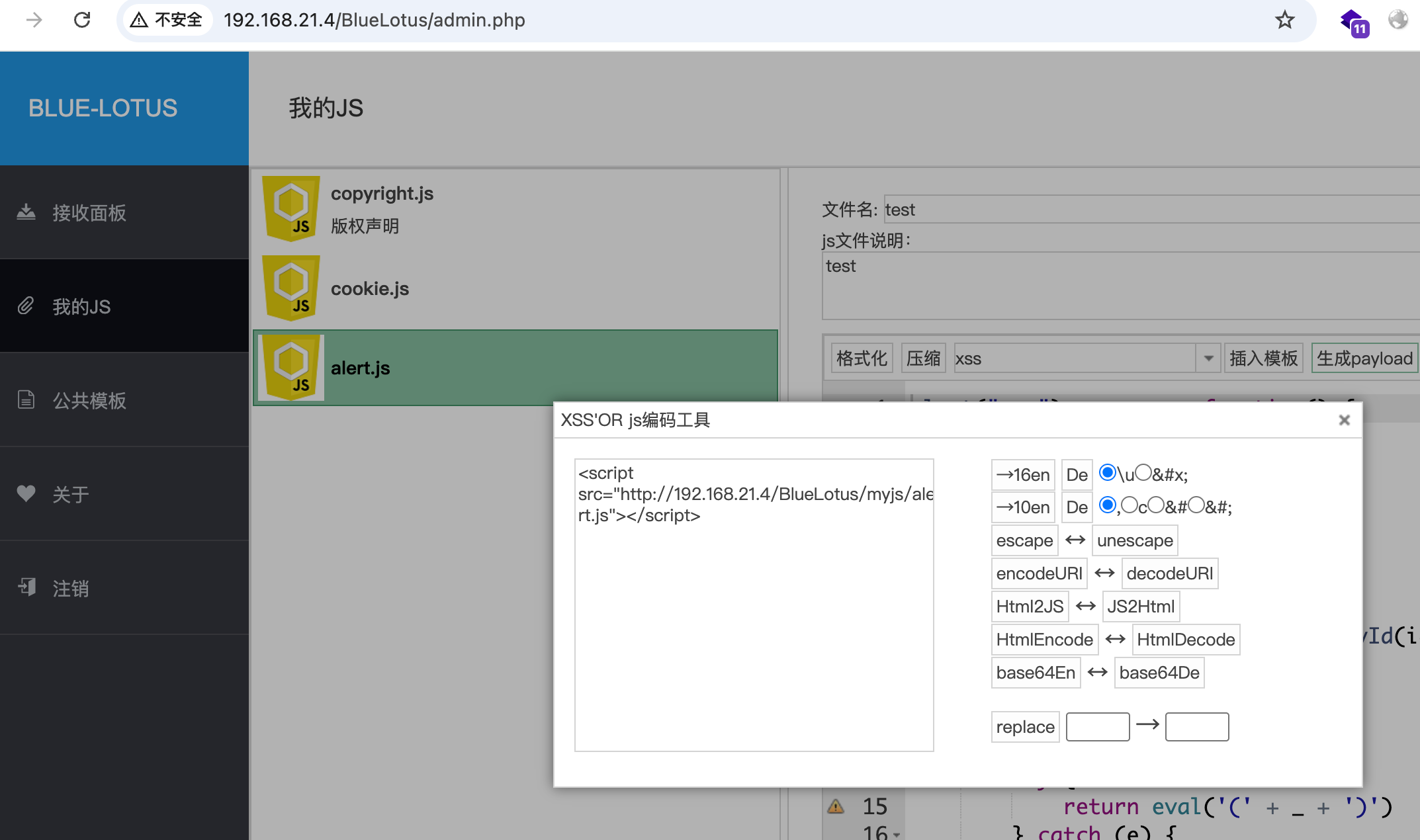The image size is (1420, 840).
Task: Open 公共模板 menu item
Action: (124, 399)
